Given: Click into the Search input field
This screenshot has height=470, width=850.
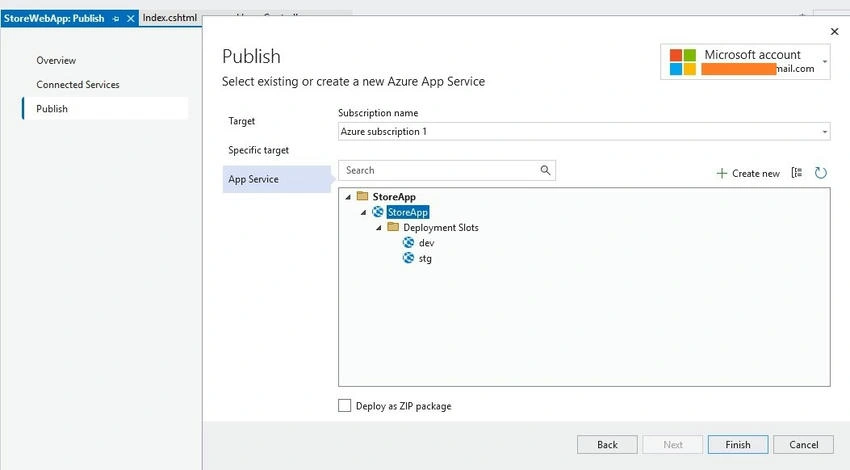Looking at the screenshot, I should [x=440, y=170].
